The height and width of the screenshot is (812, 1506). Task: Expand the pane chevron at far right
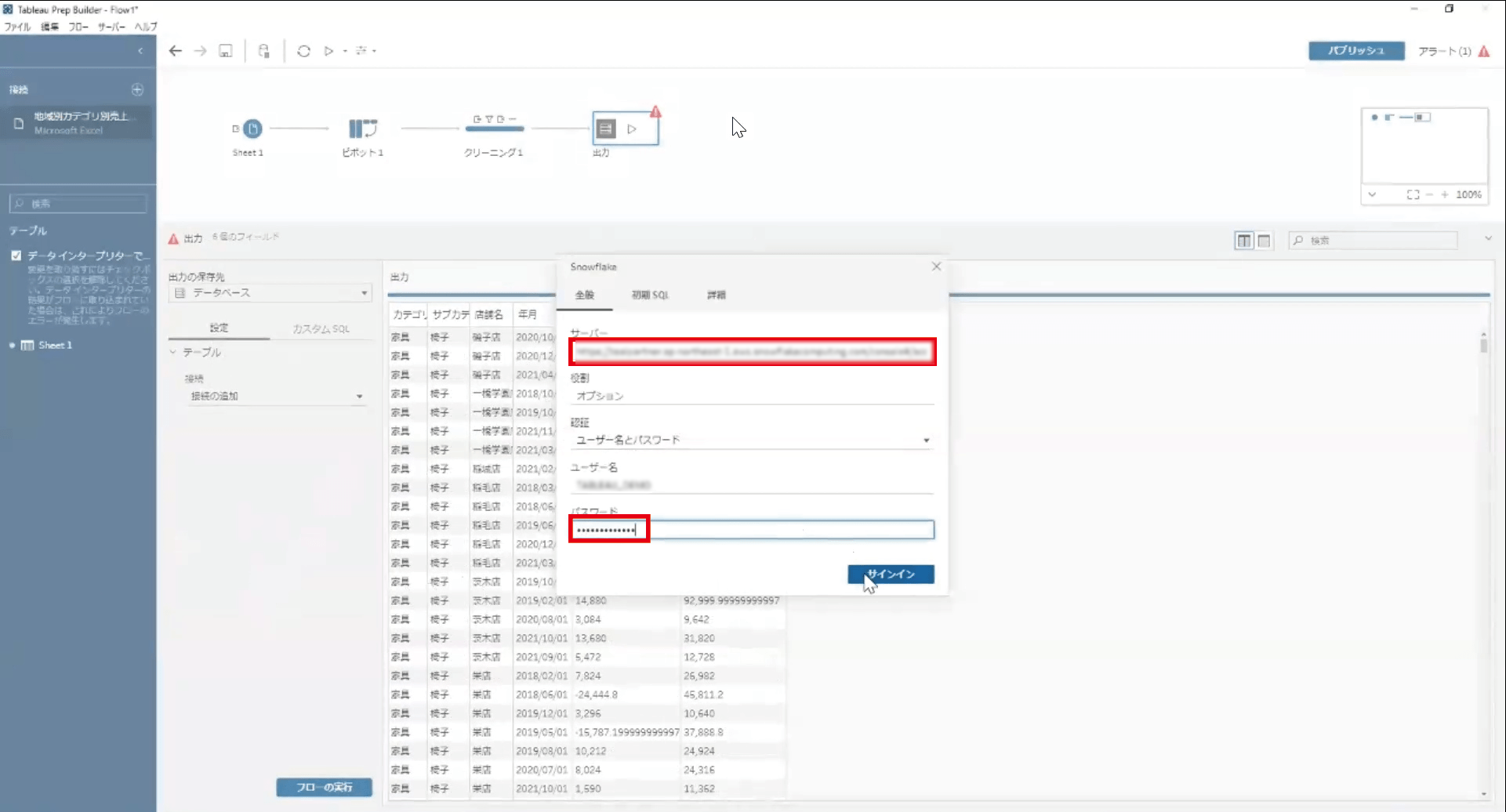point(1488,238)
